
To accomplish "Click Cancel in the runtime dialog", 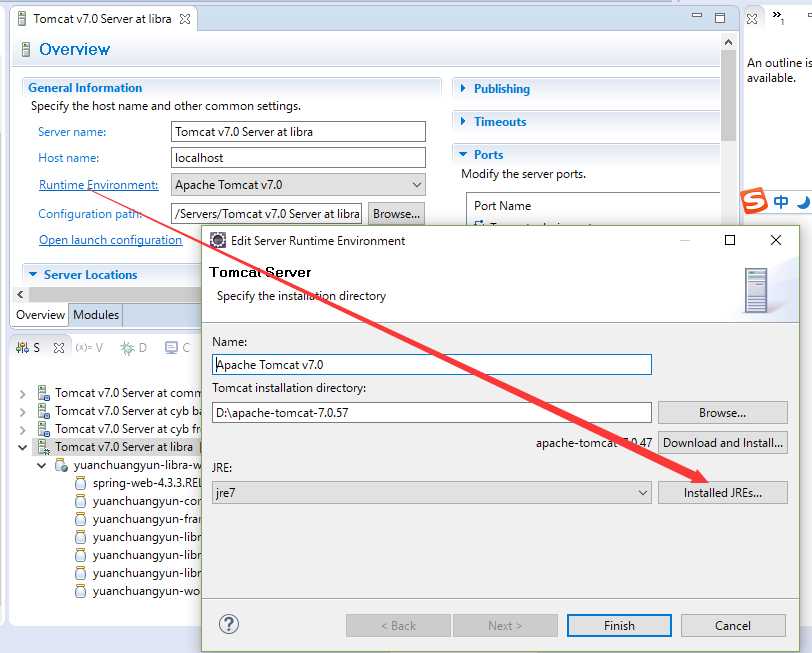I will coord(733,626).
